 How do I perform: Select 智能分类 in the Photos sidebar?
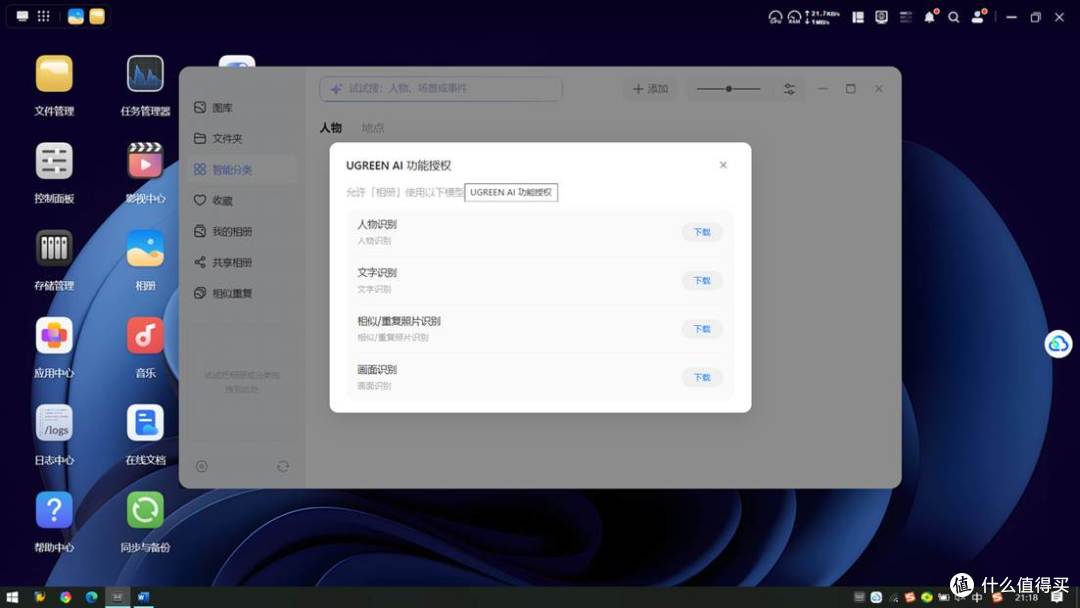point(242,169)
